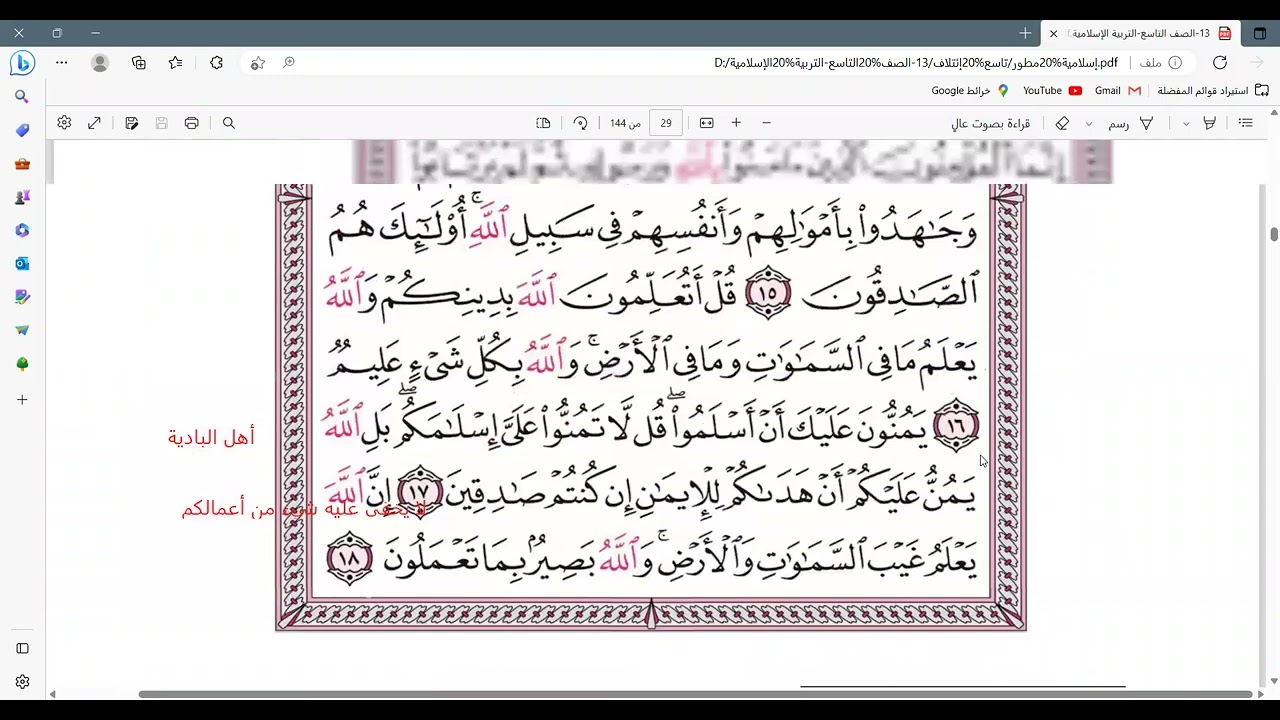1280x720 pixels.
Task: Click the vertical scrollbar thumb
Action: coord(1274,234)
